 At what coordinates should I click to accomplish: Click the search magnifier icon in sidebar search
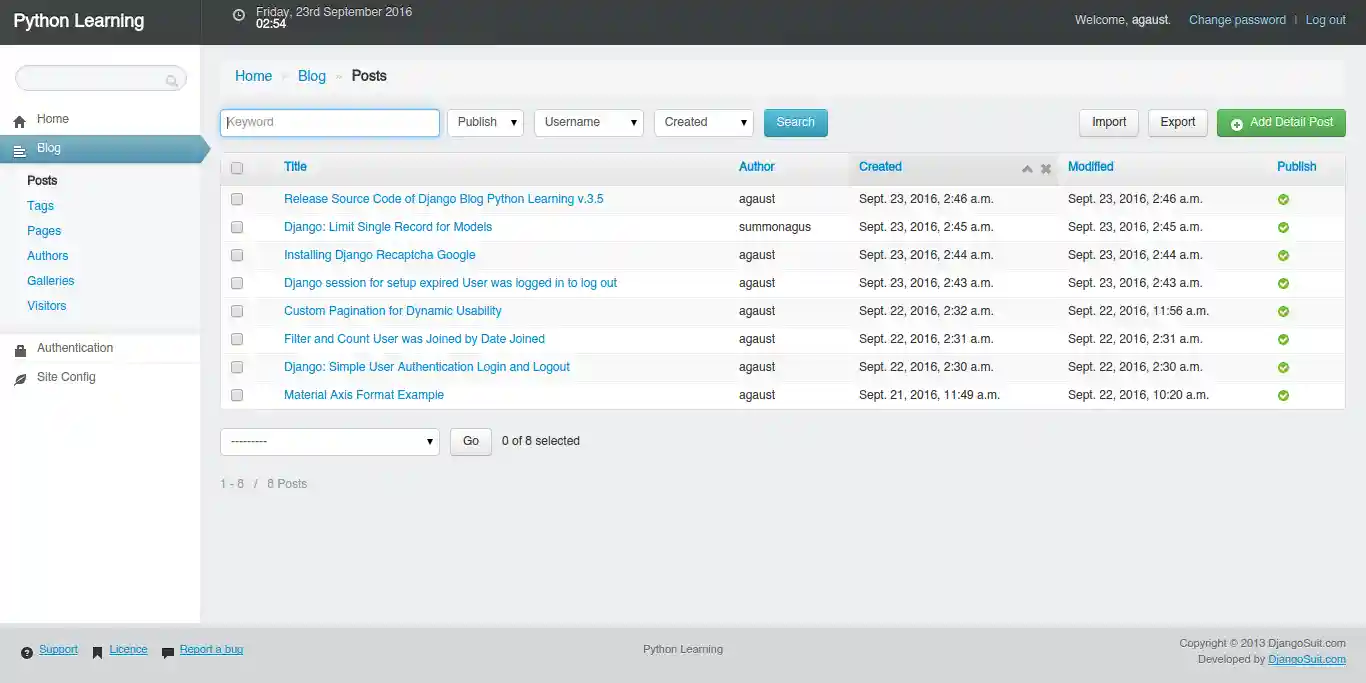[x=172, y=78]
